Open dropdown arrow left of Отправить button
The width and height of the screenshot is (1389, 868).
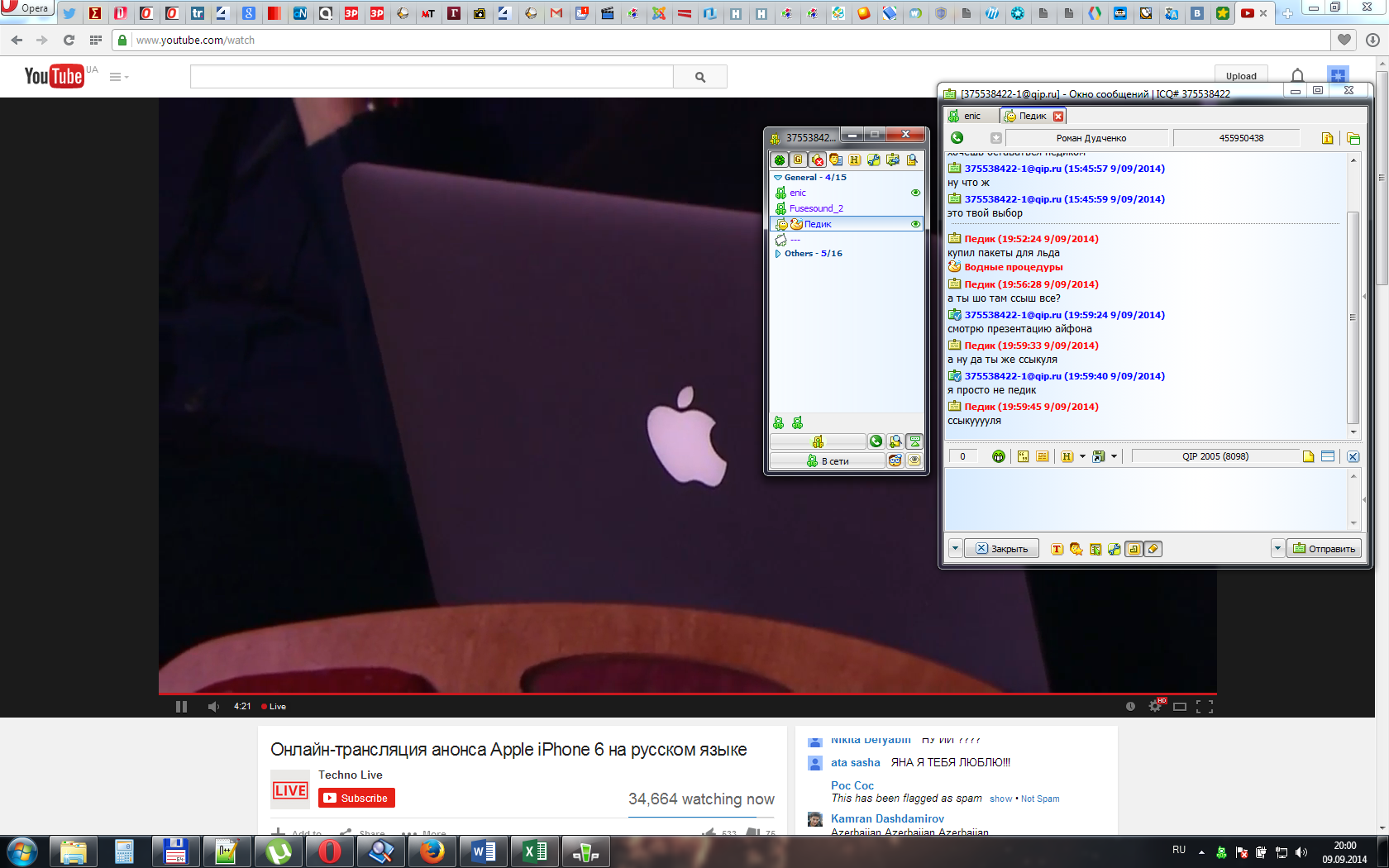pyautogui.click(x=1277, y=548)
